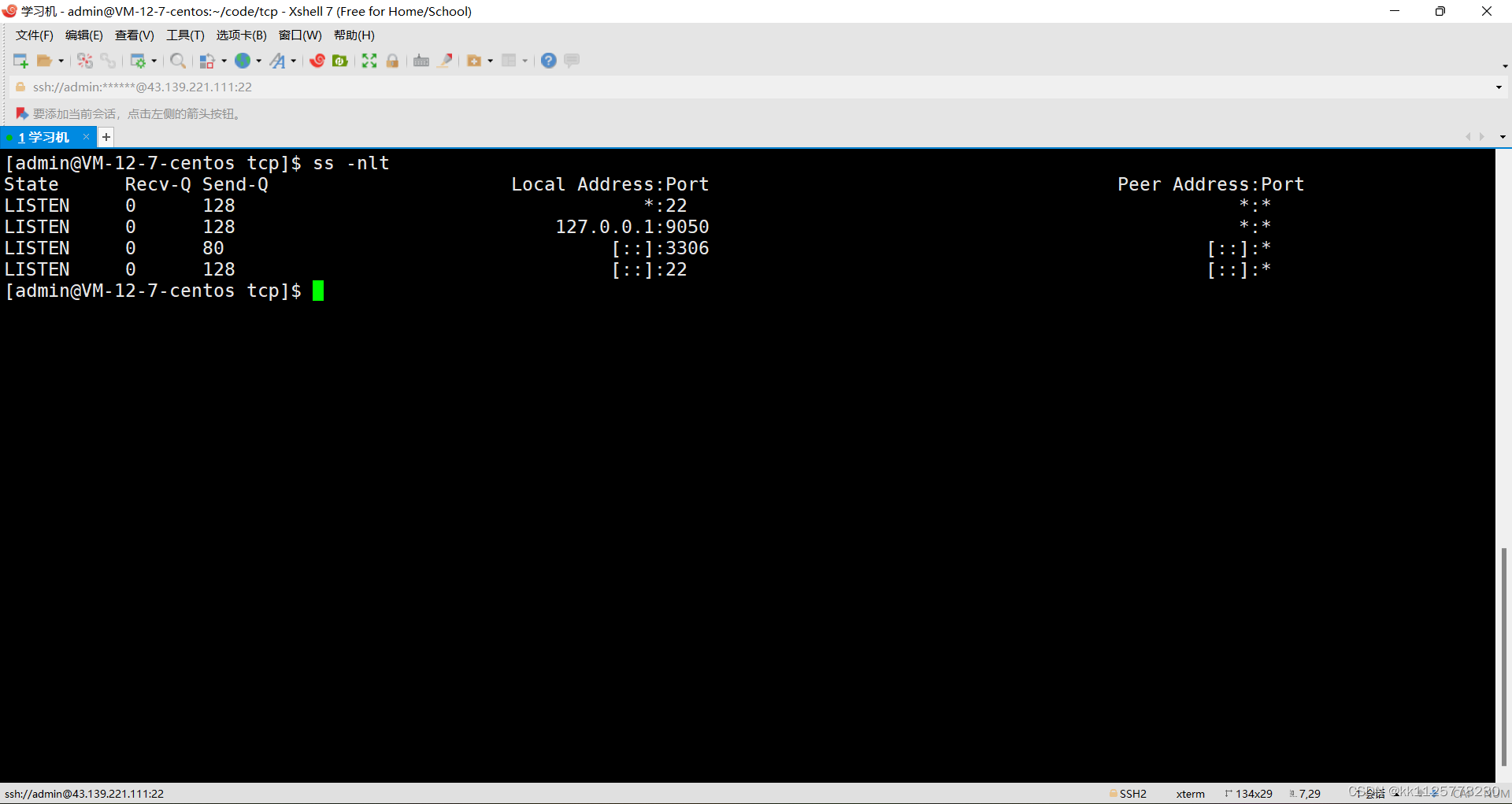This screenshot has height=804, width=1512.
Task: Expand the New Folder dropdown arrow
Action: [x=490, y=61]
